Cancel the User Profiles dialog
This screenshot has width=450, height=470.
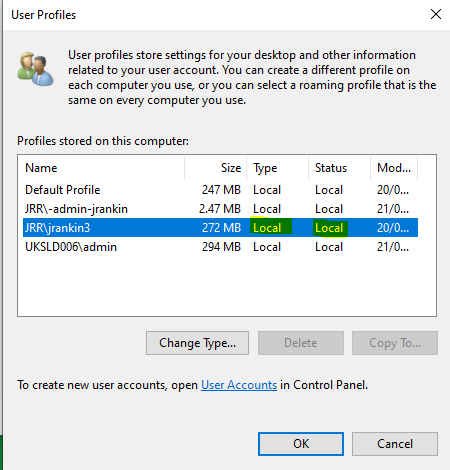pyautogui.click(x=395, y=444)
